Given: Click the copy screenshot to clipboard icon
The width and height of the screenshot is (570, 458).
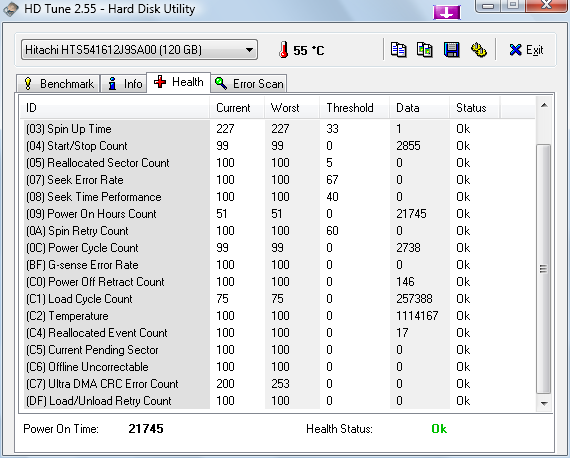Looking at the screenshot, I should (x=425, y=50).
